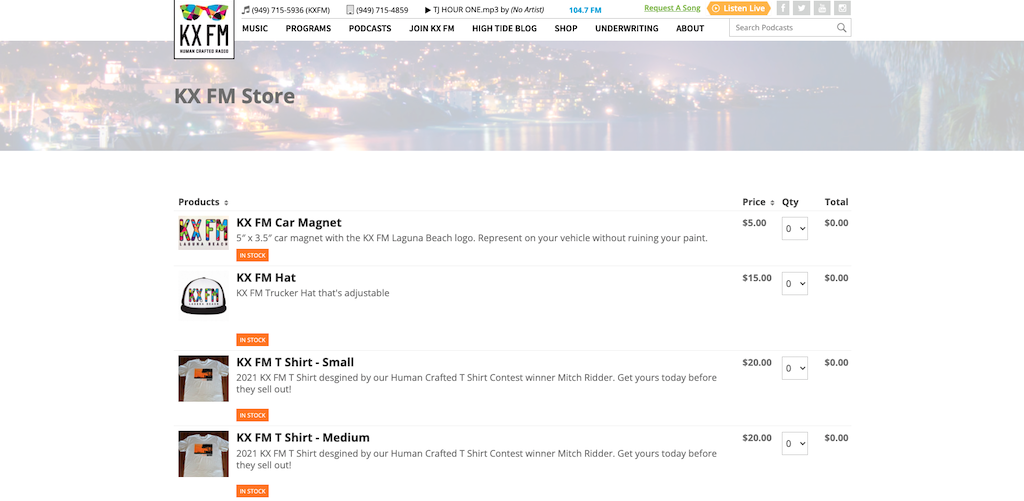Click the 104.7 FM text
Viewport: 1024px width, 501px height.
point(585,10)
